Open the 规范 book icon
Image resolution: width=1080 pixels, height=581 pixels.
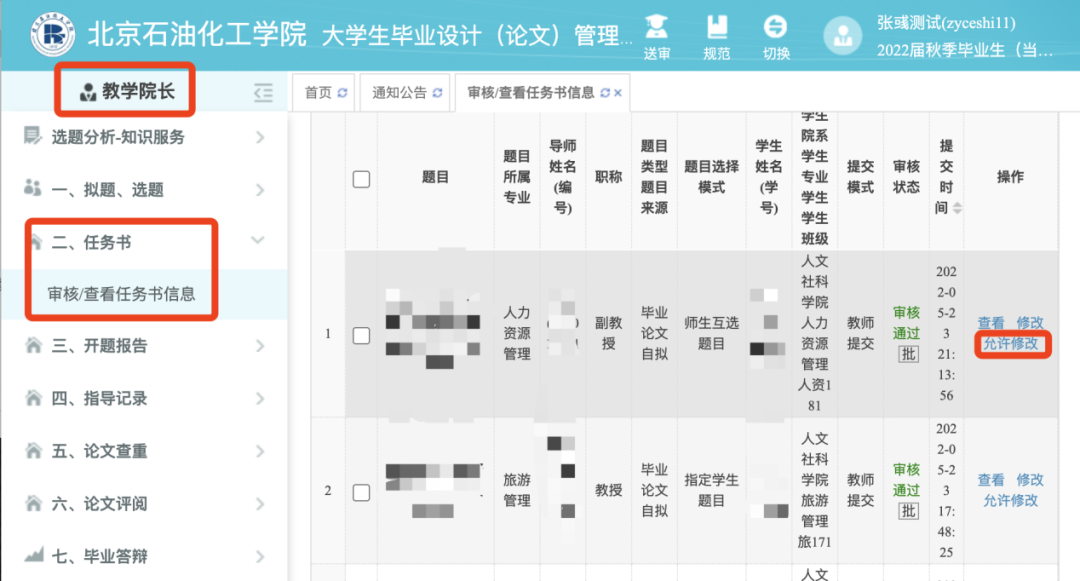[717, 27]
